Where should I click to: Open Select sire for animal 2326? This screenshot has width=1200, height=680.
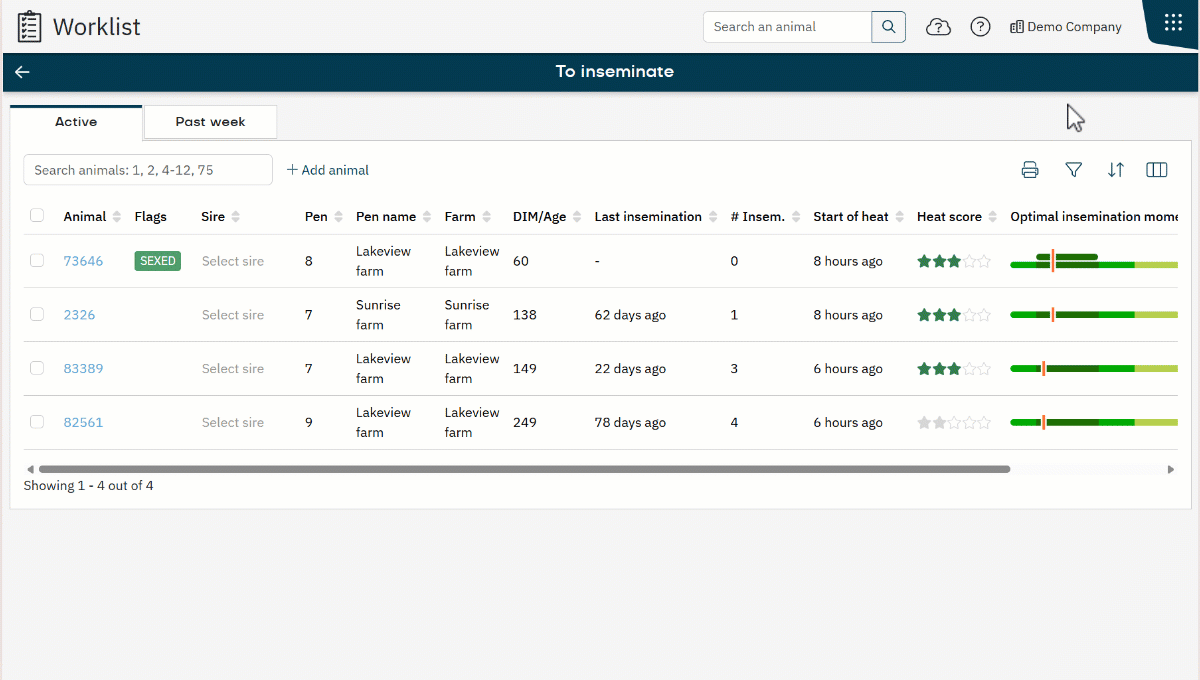coord(233,315)
